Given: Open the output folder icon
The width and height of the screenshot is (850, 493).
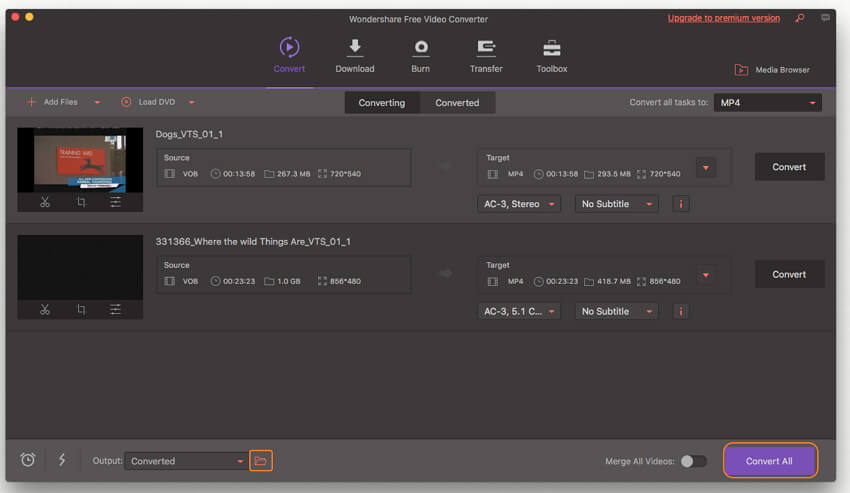Looking at the screenshot, I should [x=260, y=461].
